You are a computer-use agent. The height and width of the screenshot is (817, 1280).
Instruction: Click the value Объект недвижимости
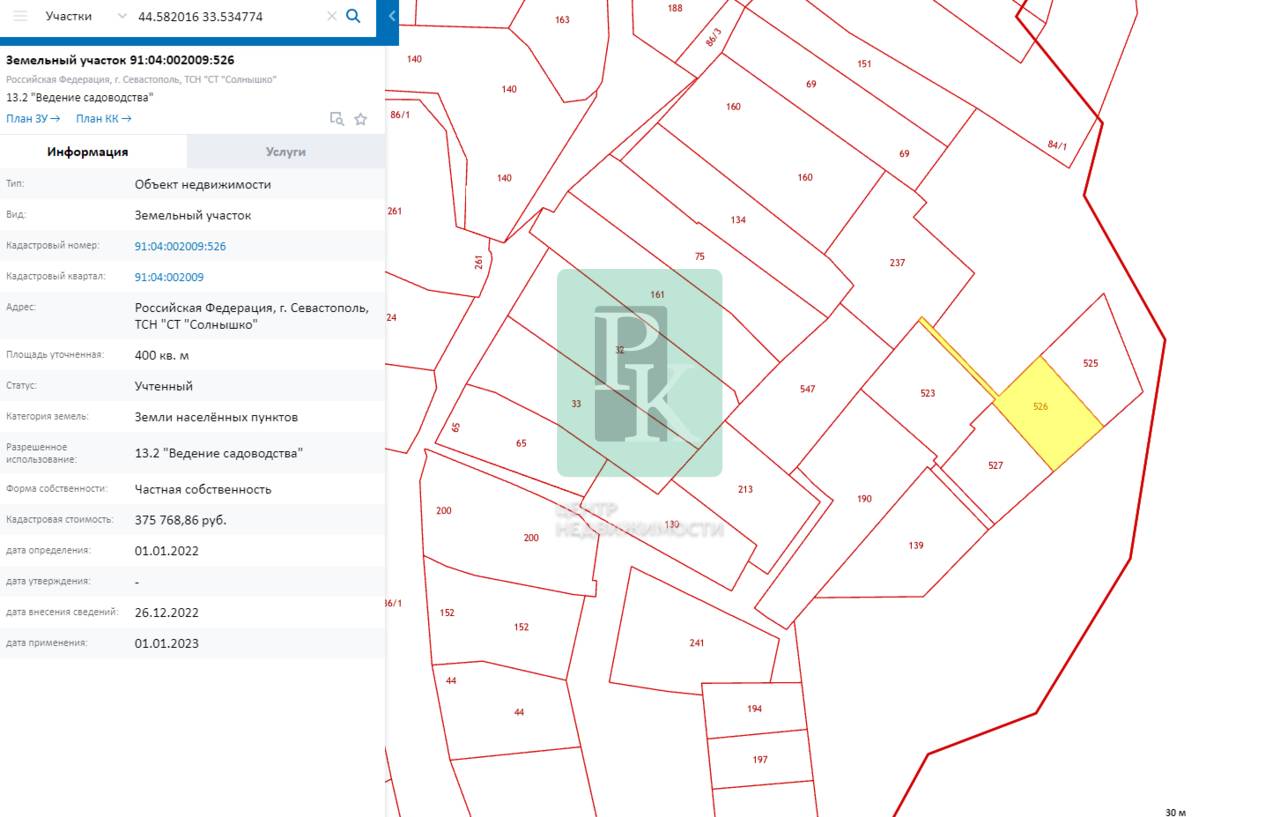203,185
